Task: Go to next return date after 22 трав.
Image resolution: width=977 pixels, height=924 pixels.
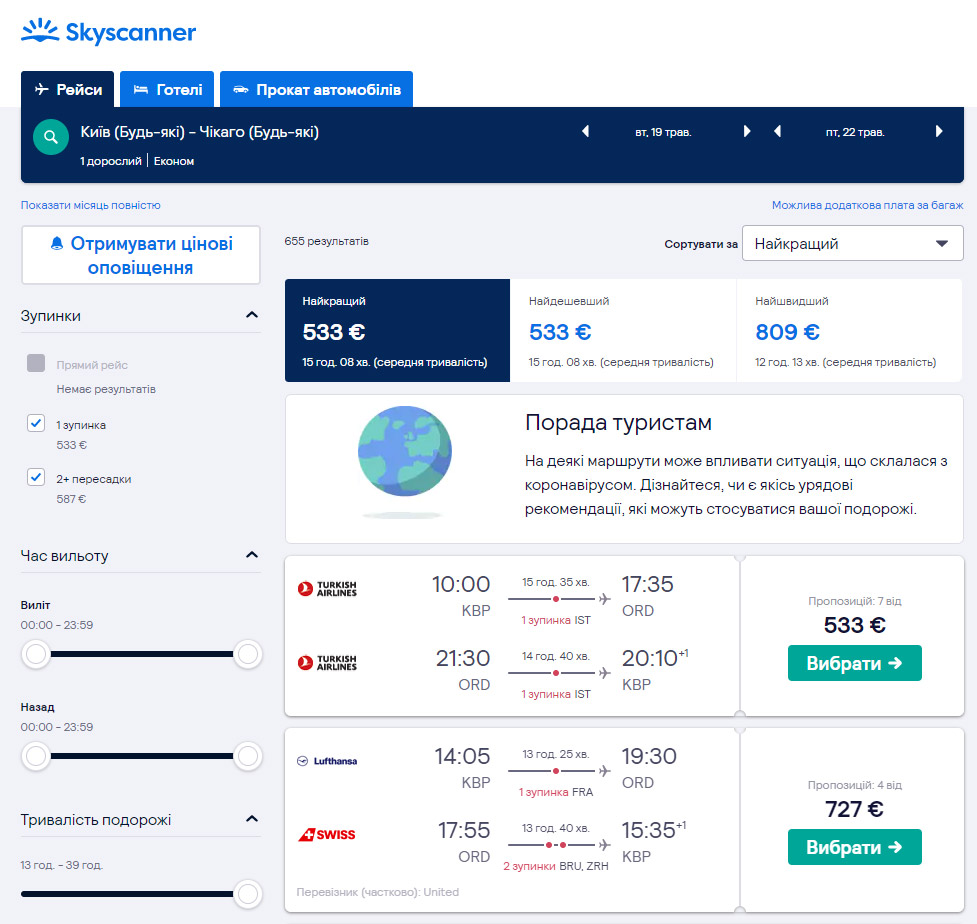Action: (939, 131)
